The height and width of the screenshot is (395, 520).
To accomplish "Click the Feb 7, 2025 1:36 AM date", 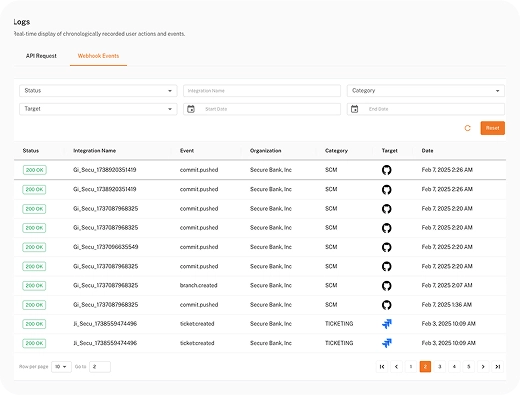I will 446,305.
